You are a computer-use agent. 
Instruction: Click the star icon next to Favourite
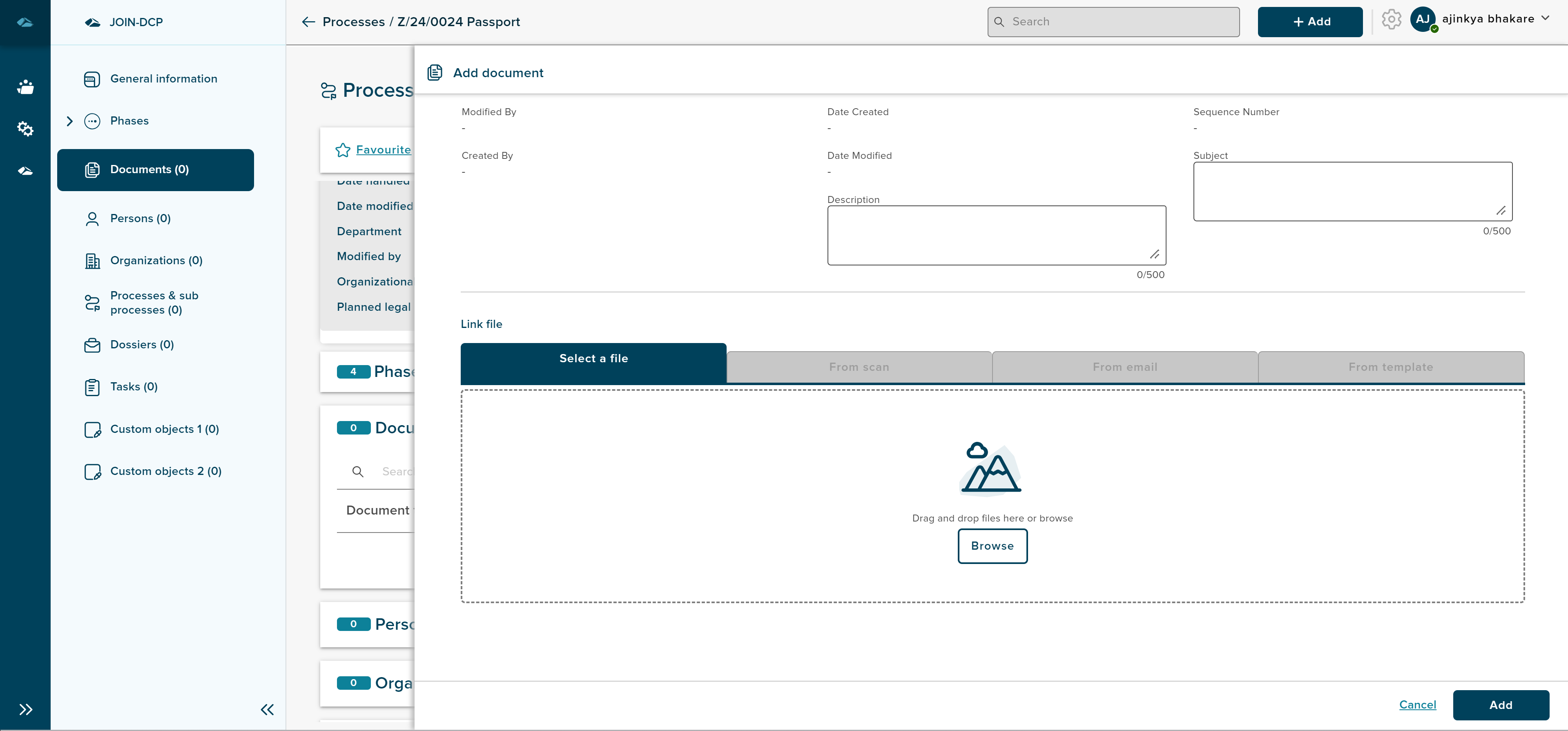pos(343,150)
